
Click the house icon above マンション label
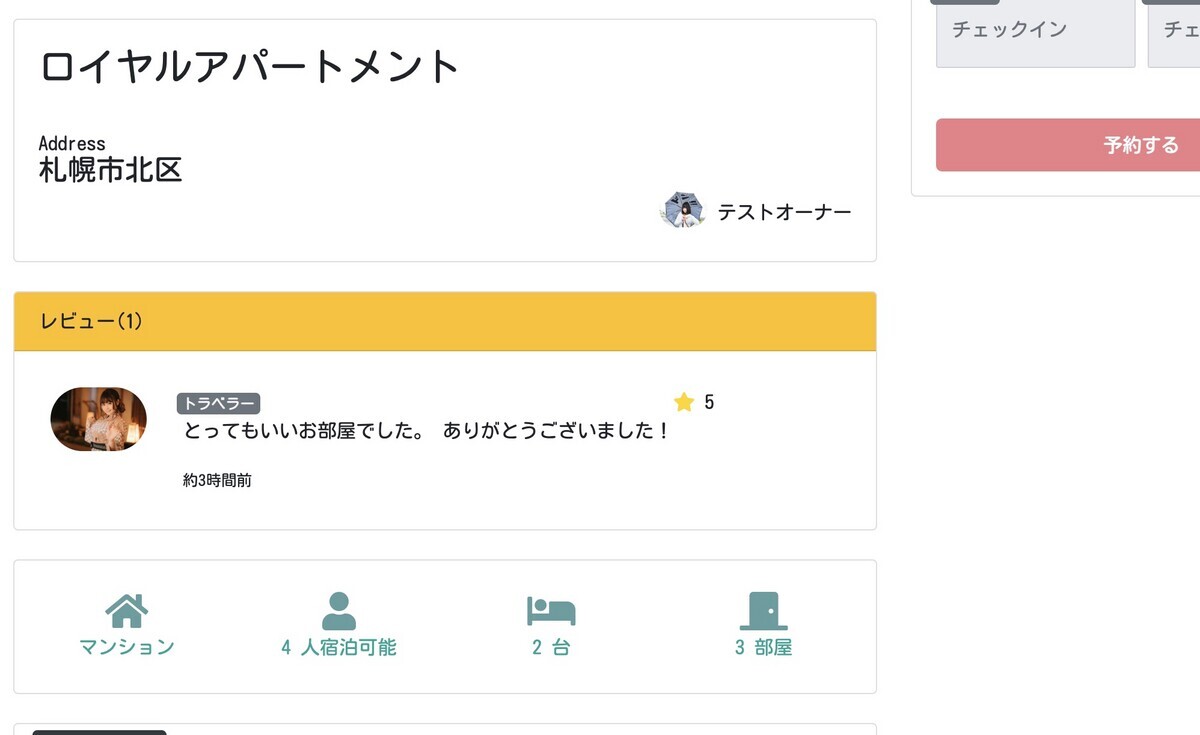128,608
